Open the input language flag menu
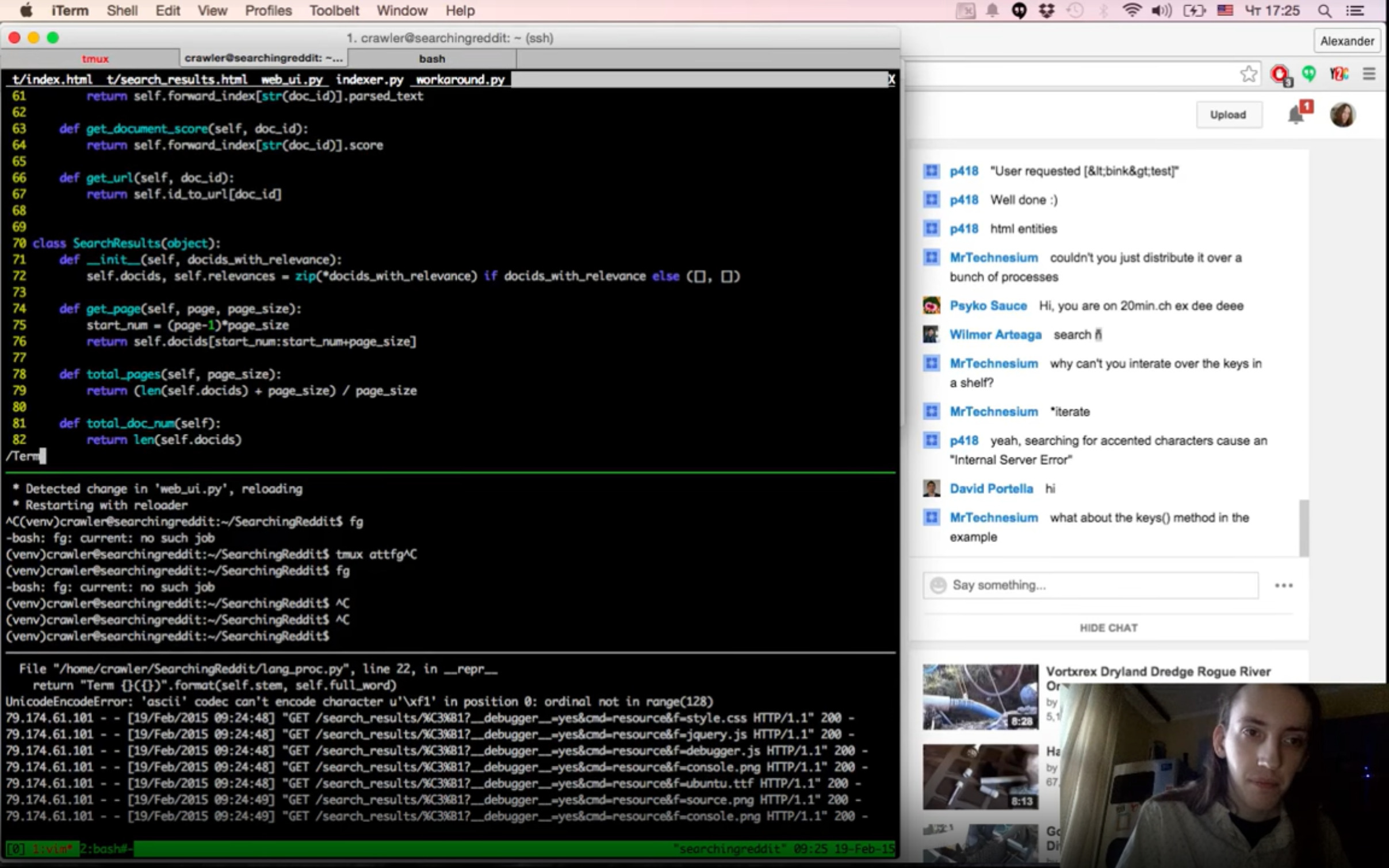 click(1225, 10)
